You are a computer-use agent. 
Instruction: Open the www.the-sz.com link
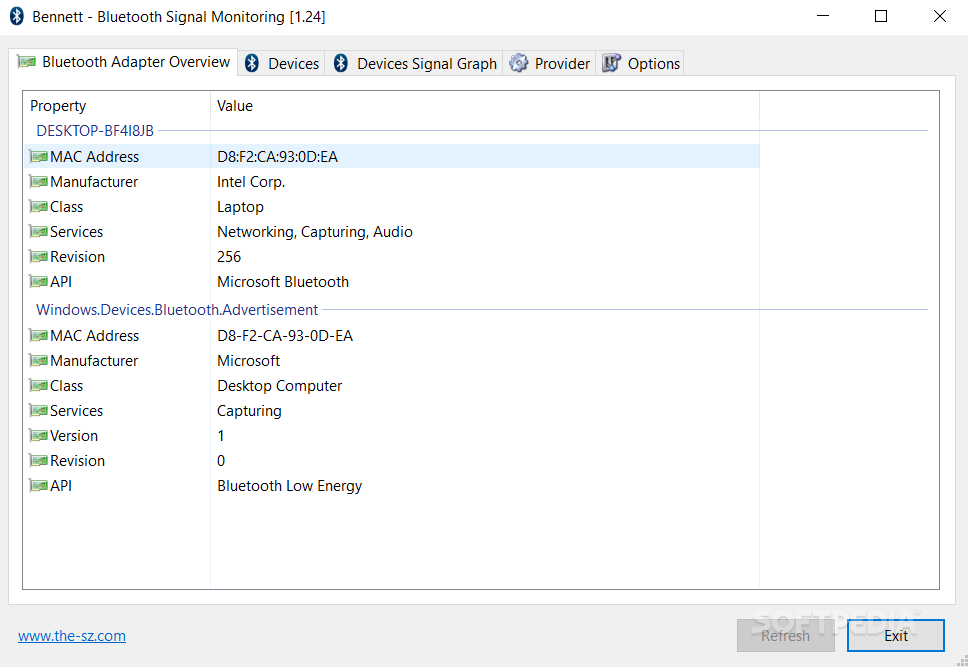pyautogui.click(x=72, y=636)
